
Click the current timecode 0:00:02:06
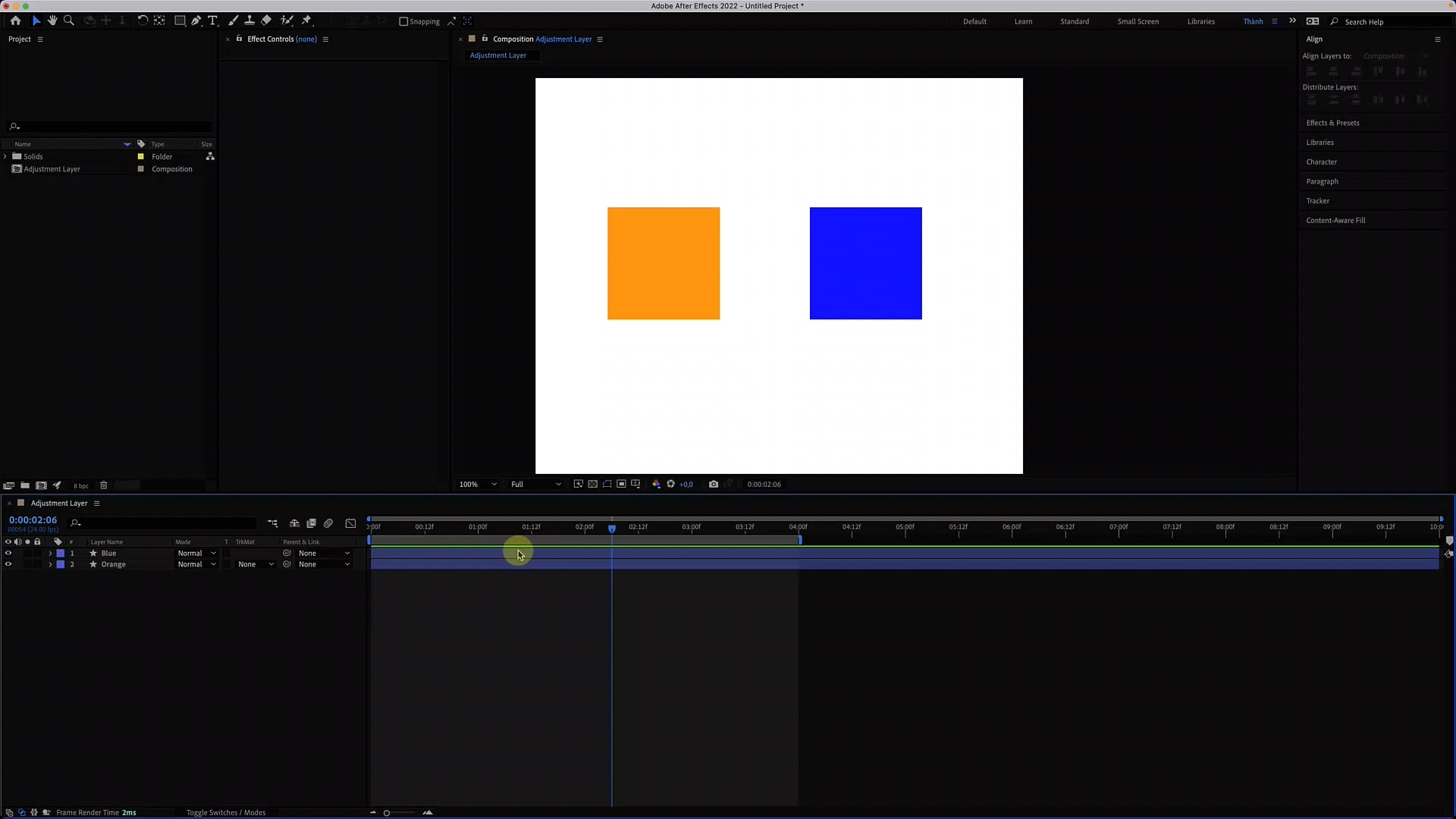pyautogui.click(x=33, y=520)
